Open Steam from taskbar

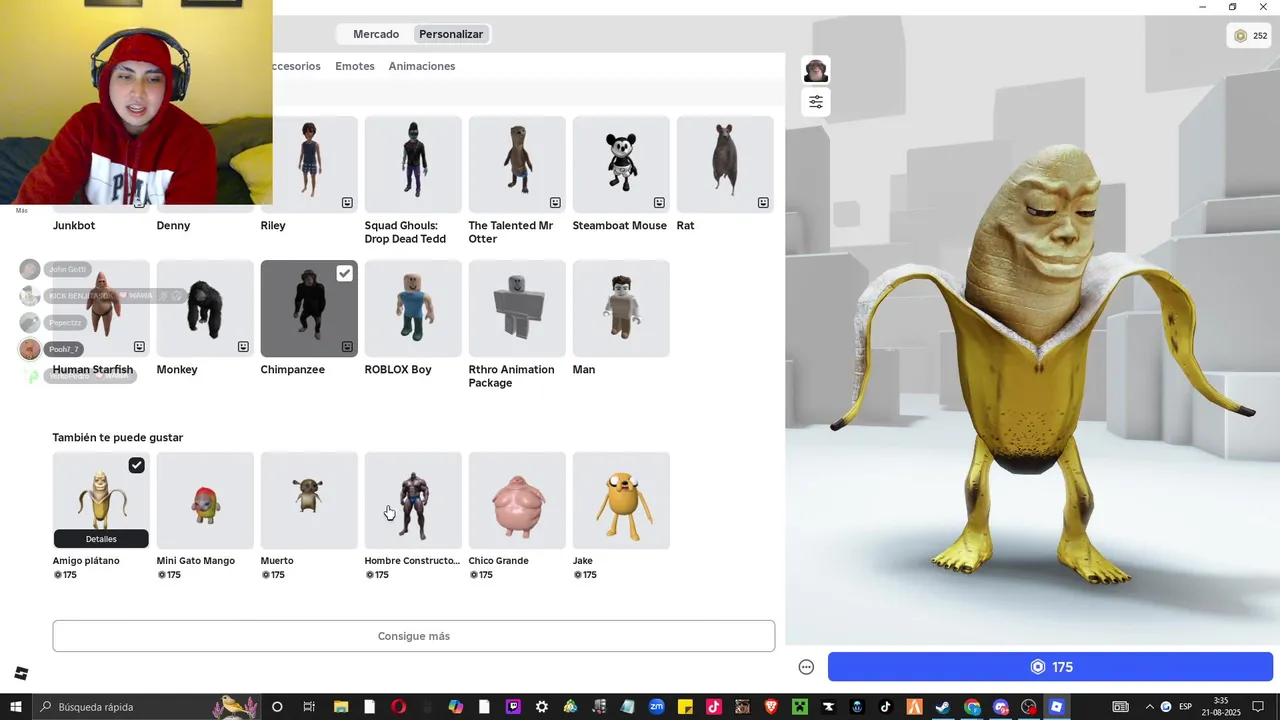(x=943, y=707)
